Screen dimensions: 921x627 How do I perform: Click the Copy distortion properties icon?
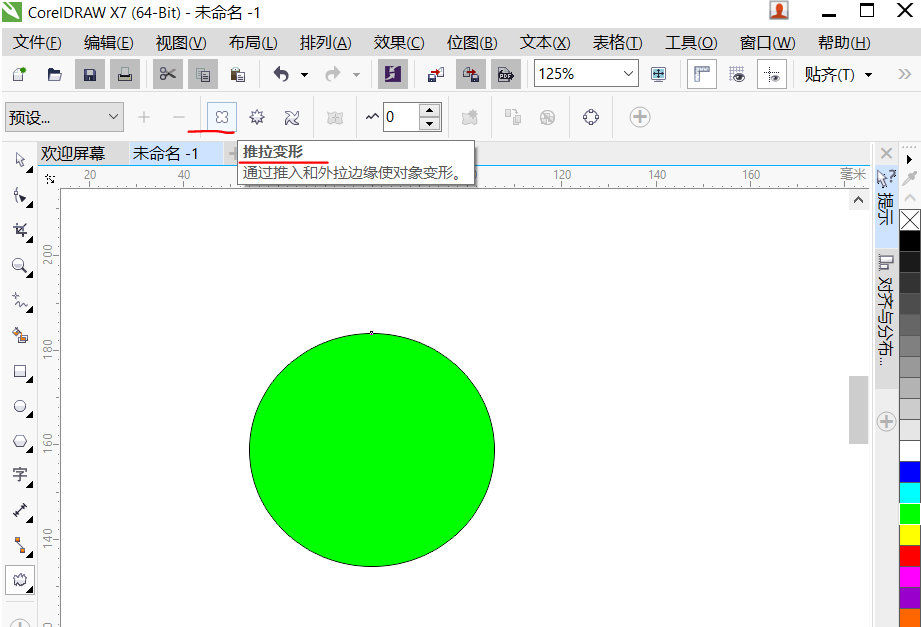[512, 118]
